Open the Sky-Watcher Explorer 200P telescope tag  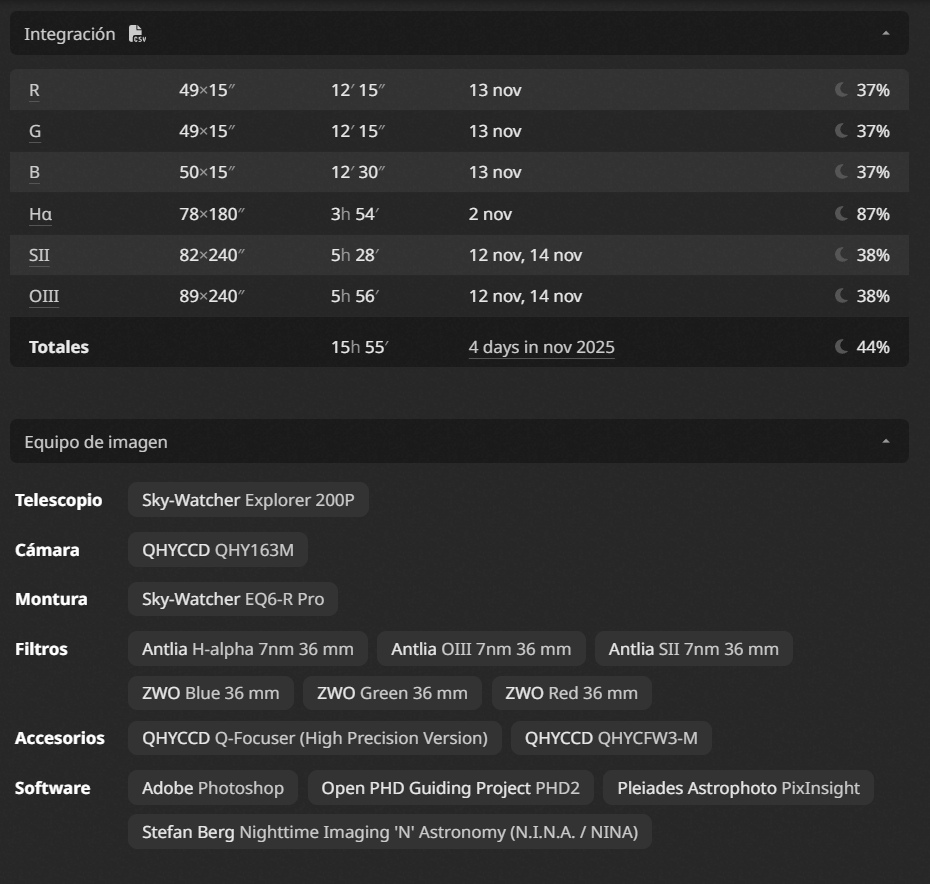pos(248,500)
